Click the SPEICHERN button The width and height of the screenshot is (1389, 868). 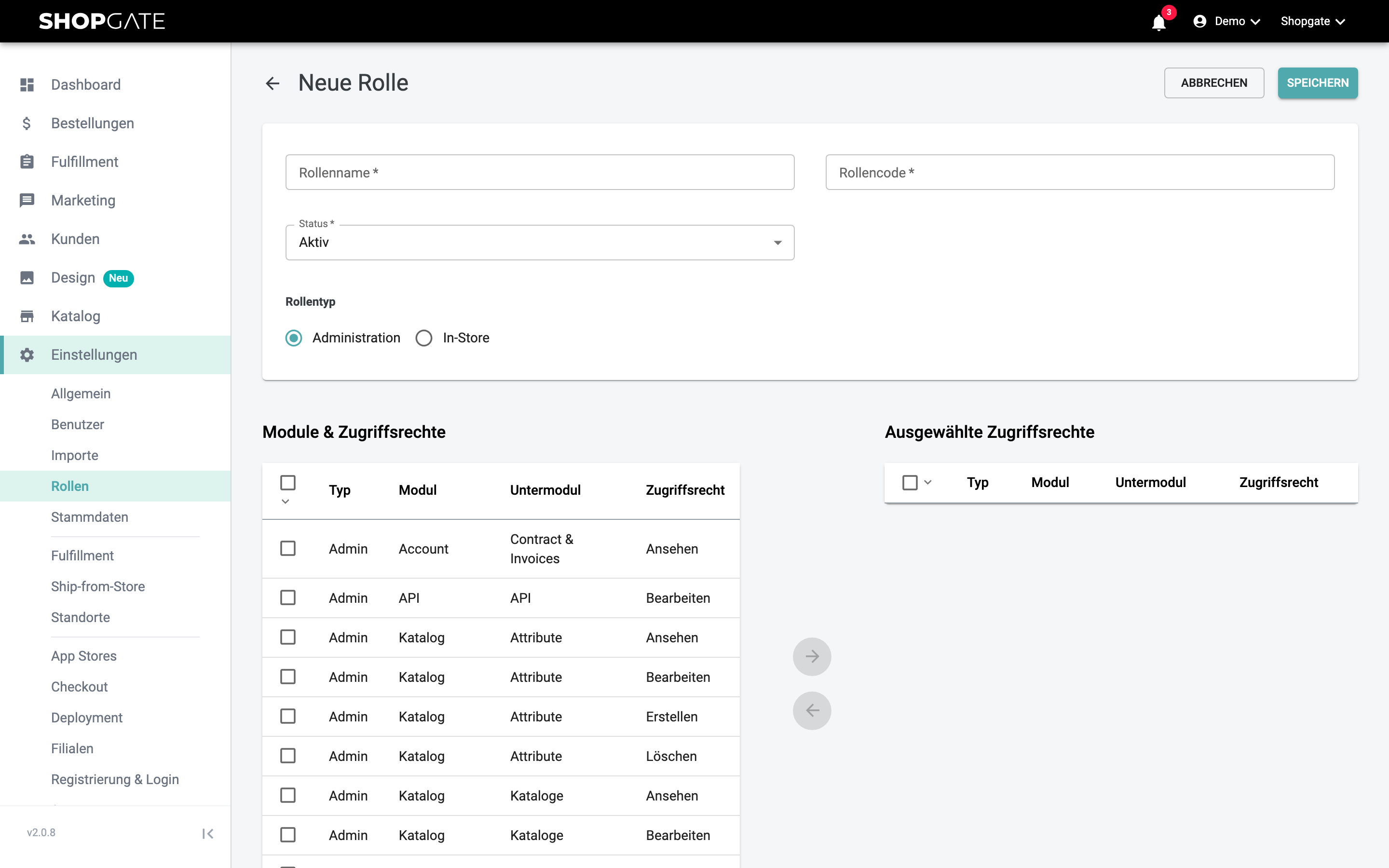1318,82
